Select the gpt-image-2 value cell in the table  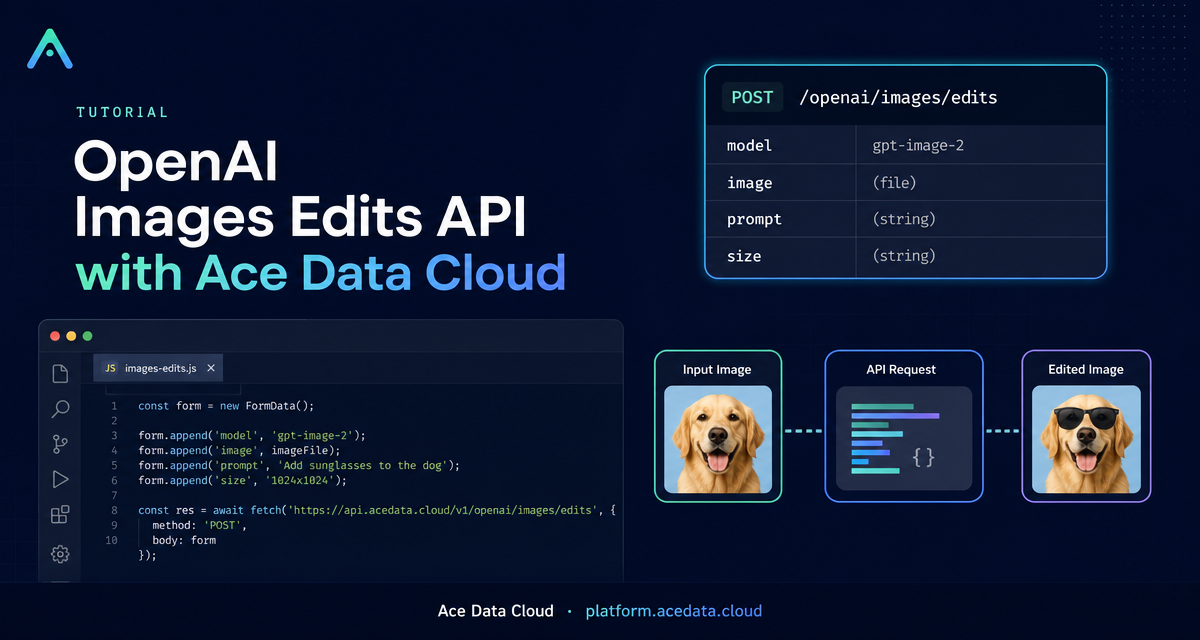[981, 146]
